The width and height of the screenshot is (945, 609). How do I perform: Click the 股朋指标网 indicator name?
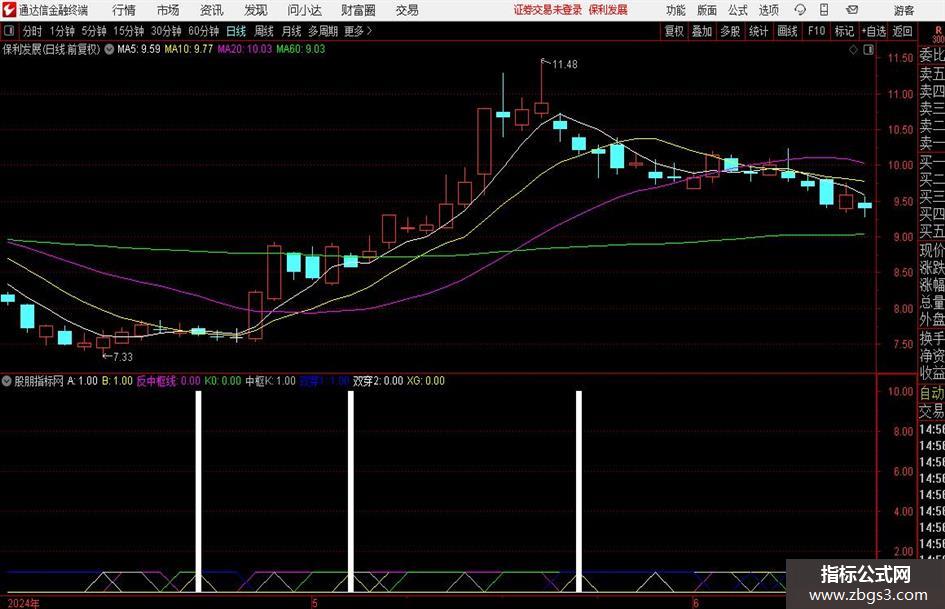tap(39, 381)
